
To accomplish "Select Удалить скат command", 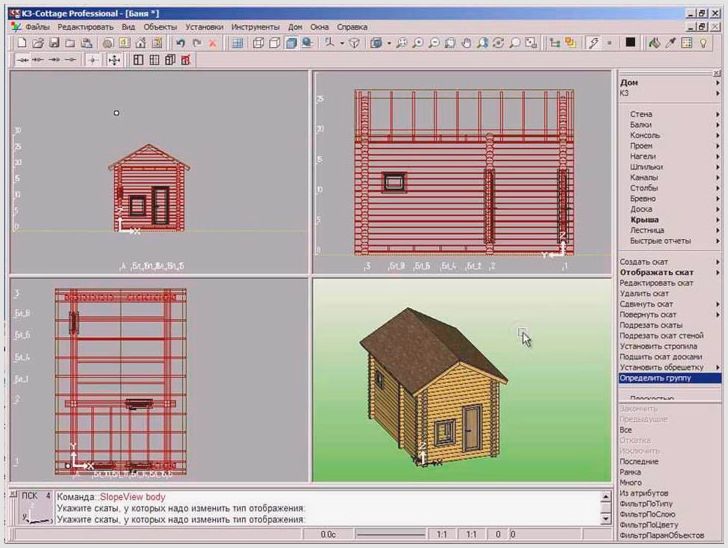I will click(644, 294).
